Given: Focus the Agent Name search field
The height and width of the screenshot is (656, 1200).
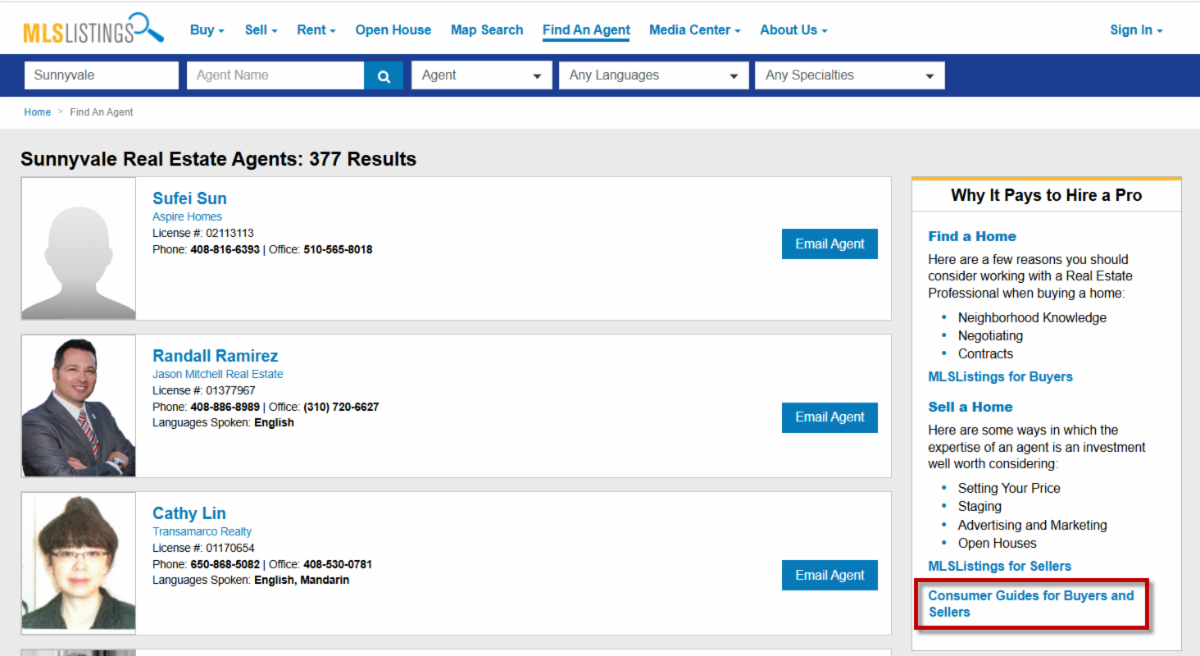Looking at the screenshot, I should [x=275, y=75].
